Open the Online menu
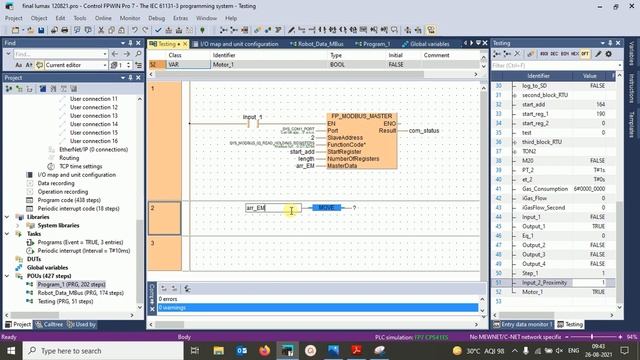Screen dimensions: 640x360 point(103,18)
